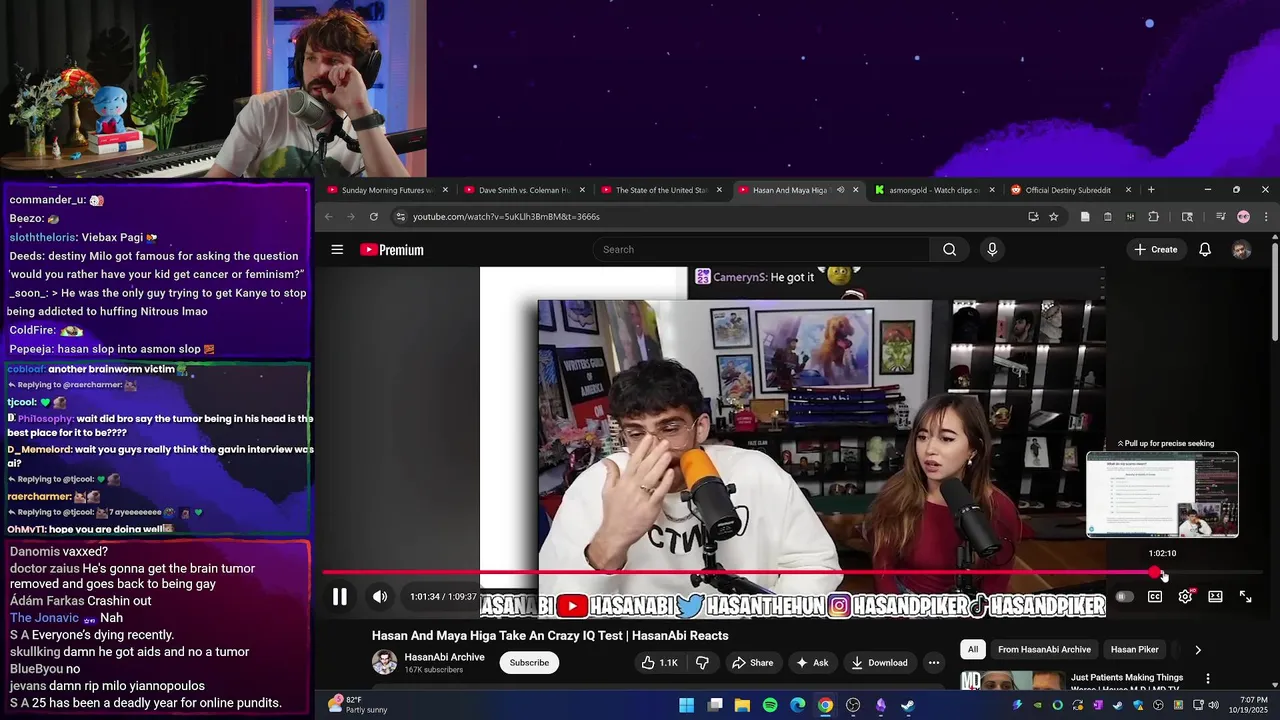The width and height of the screenshot is (1280, 720).
Task: Go back in the browser
Action: [x=328, y=217]
